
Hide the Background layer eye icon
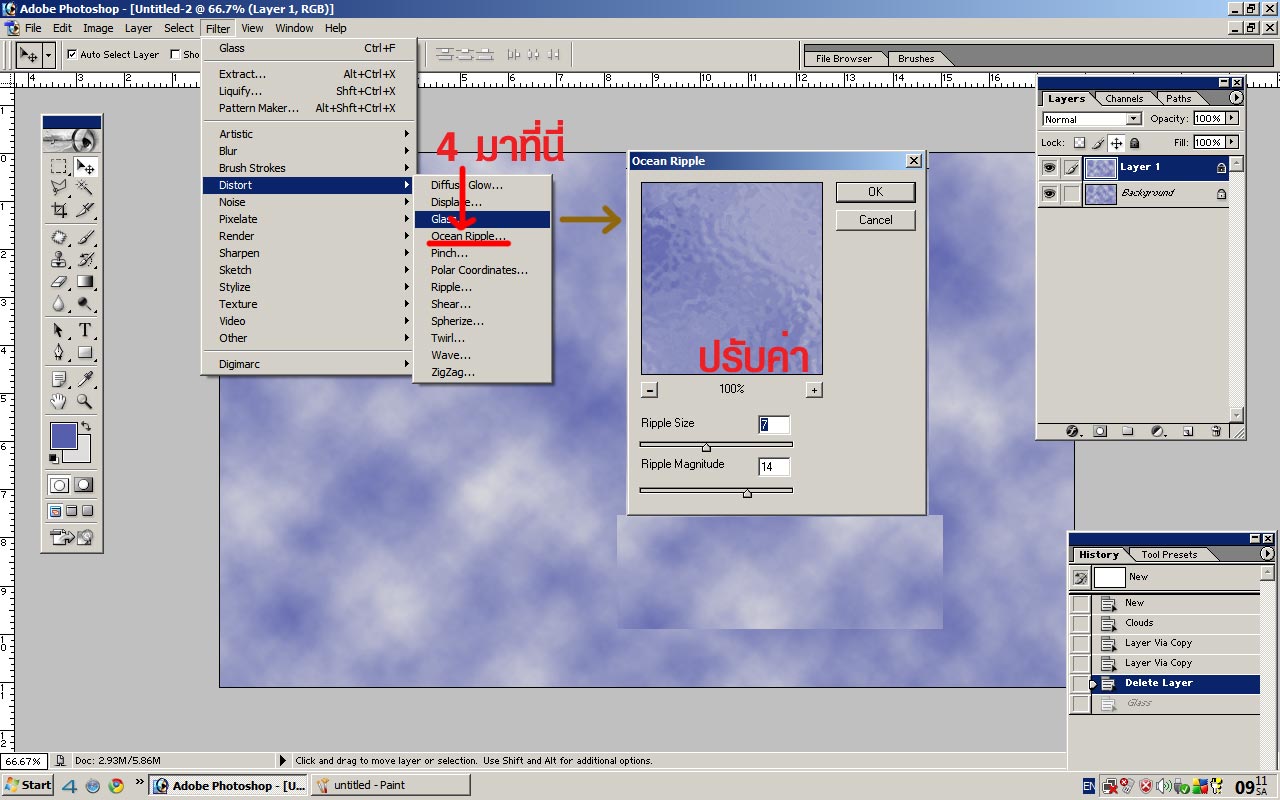point(1049,194)
